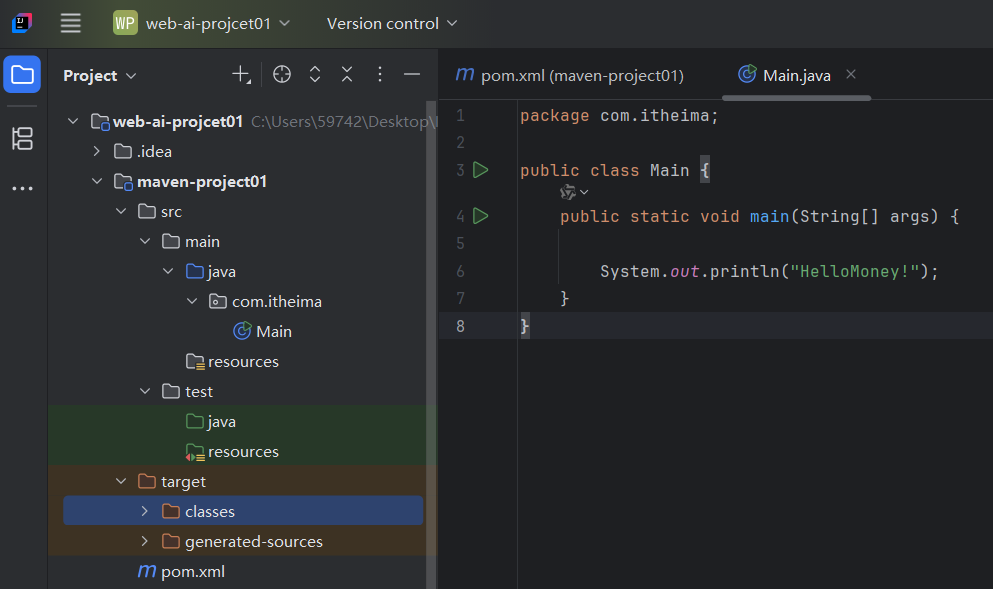Toggle the Project tool window folder button
993x589 pixels.
[22, 75]
